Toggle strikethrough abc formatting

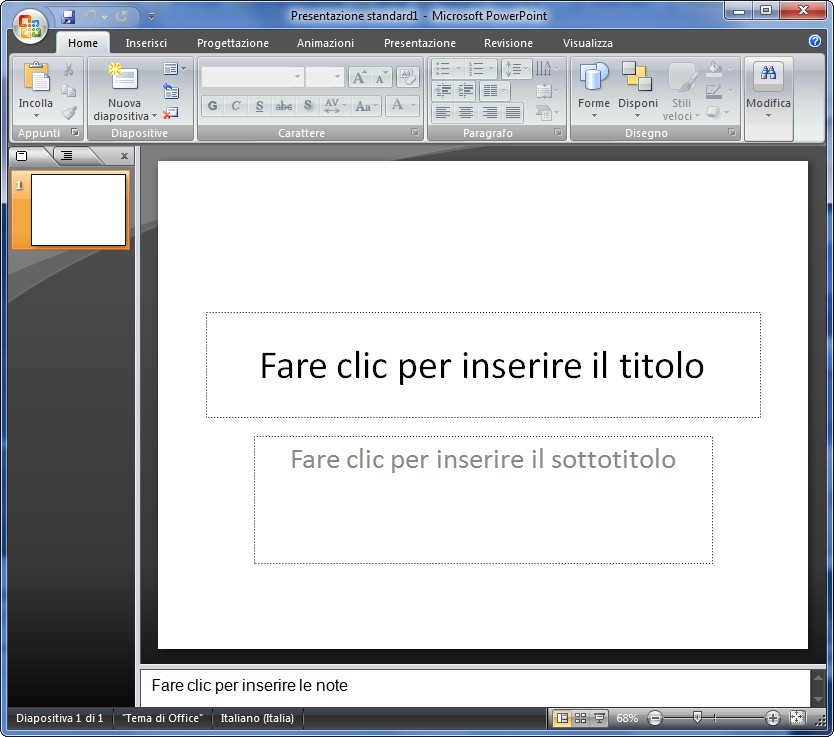pos(283,106)
